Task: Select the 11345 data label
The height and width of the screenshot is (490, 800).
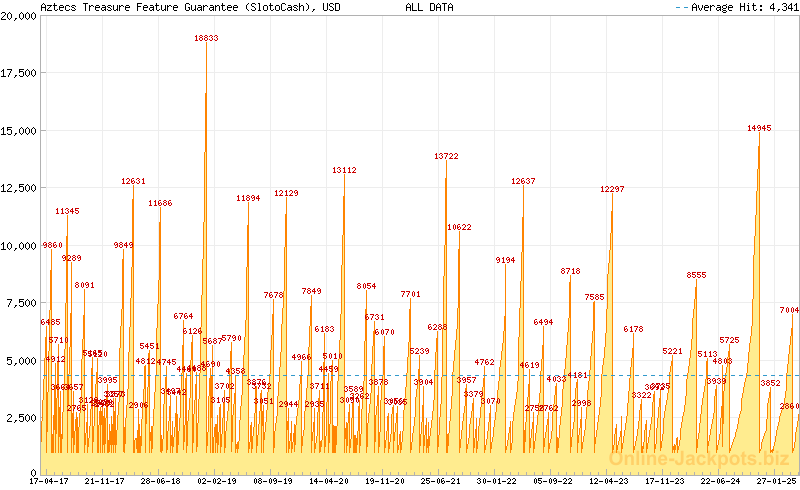Action: pos(67,211)
